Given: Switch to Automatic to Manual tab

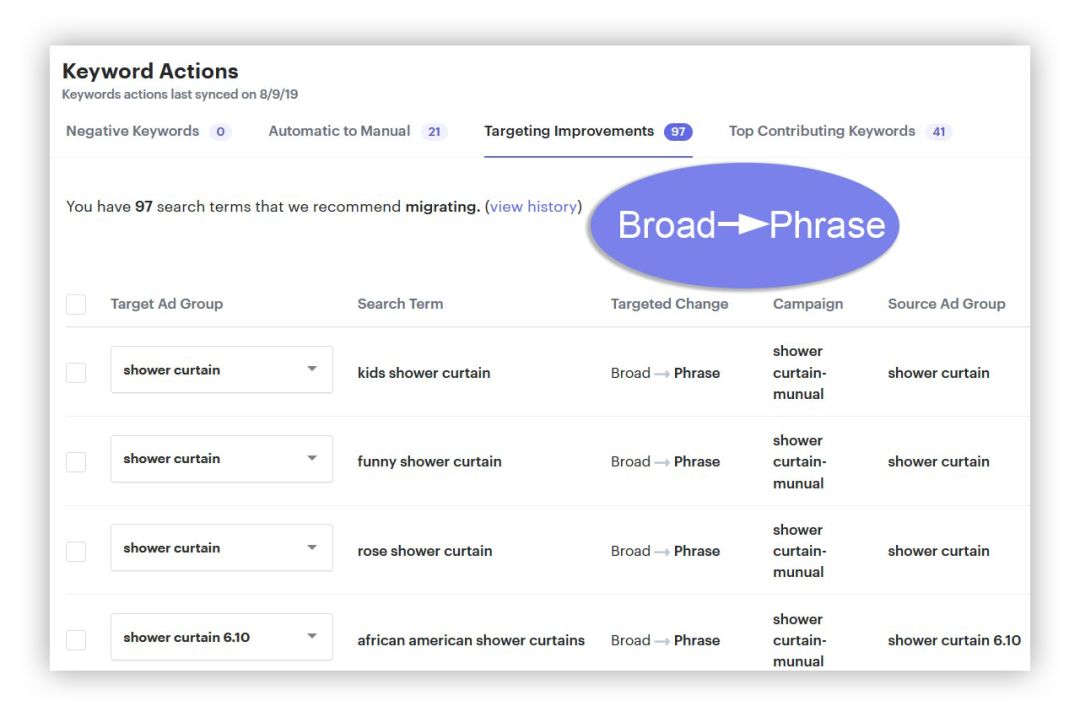Looking at the screenshot, I should 357,132.
